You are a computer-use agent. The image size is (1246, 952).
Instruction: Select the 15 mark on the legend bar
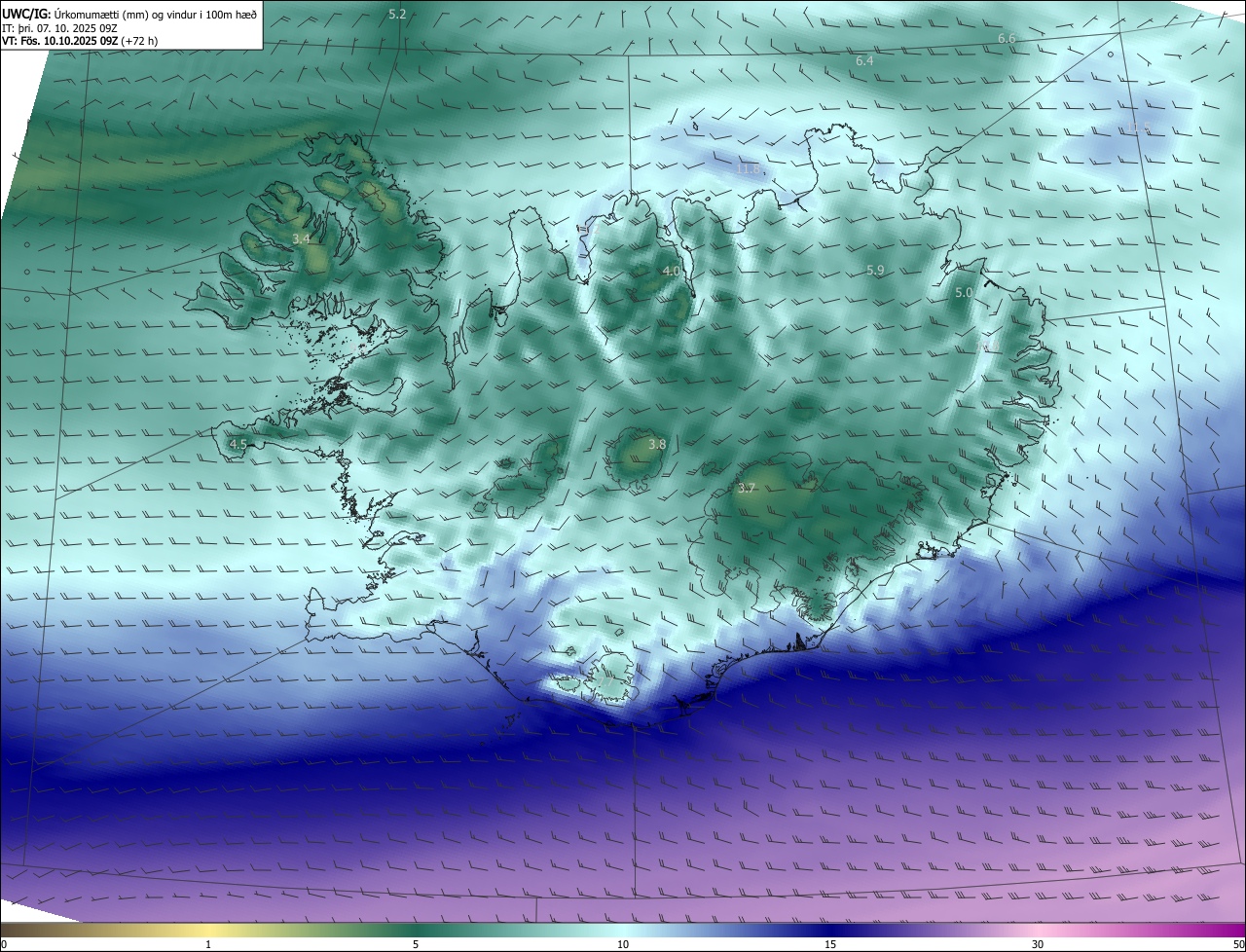point(830,944)
